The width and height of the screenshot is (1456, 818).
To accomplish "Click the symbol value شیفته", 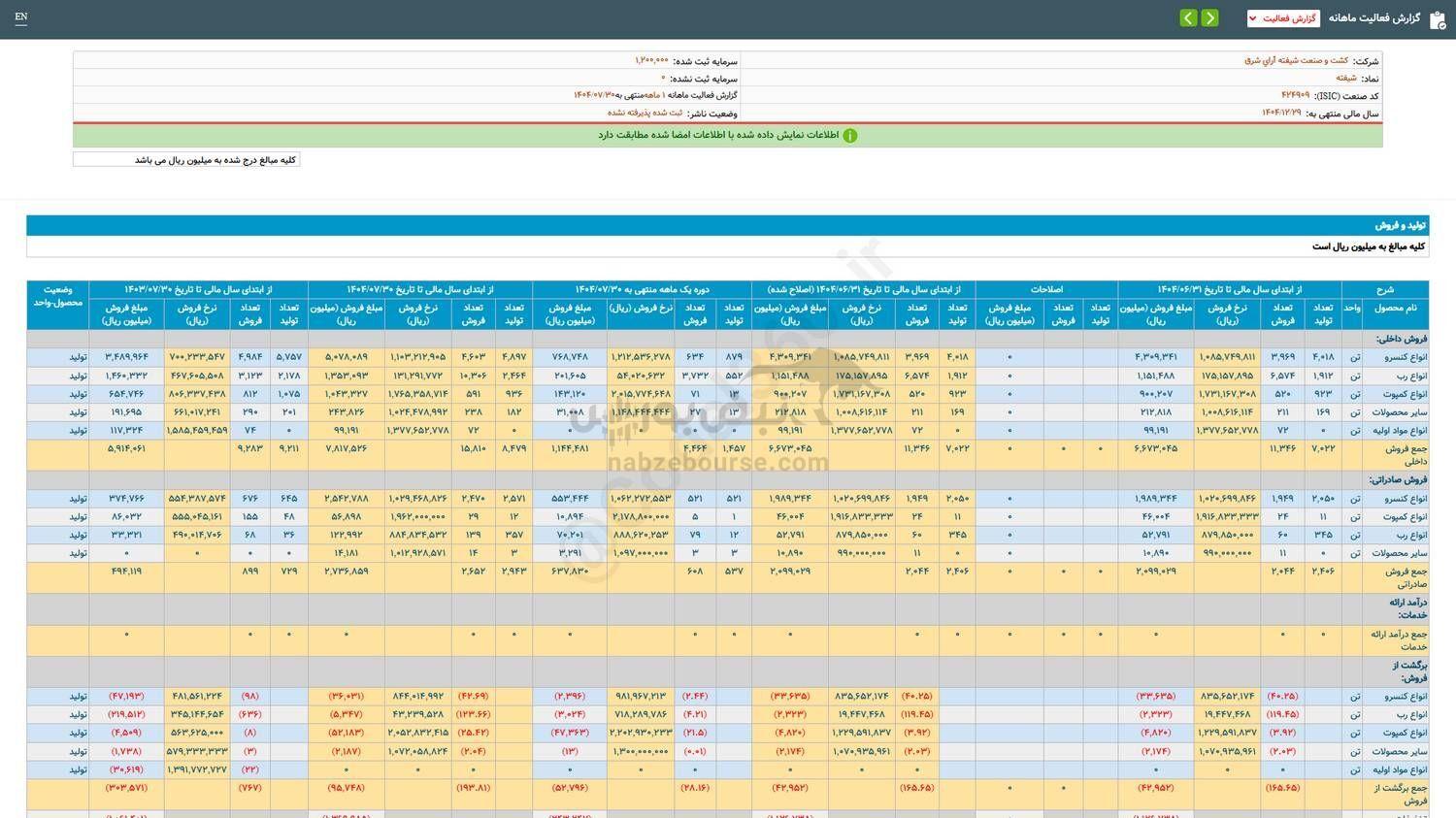I will pos(1345,78).
